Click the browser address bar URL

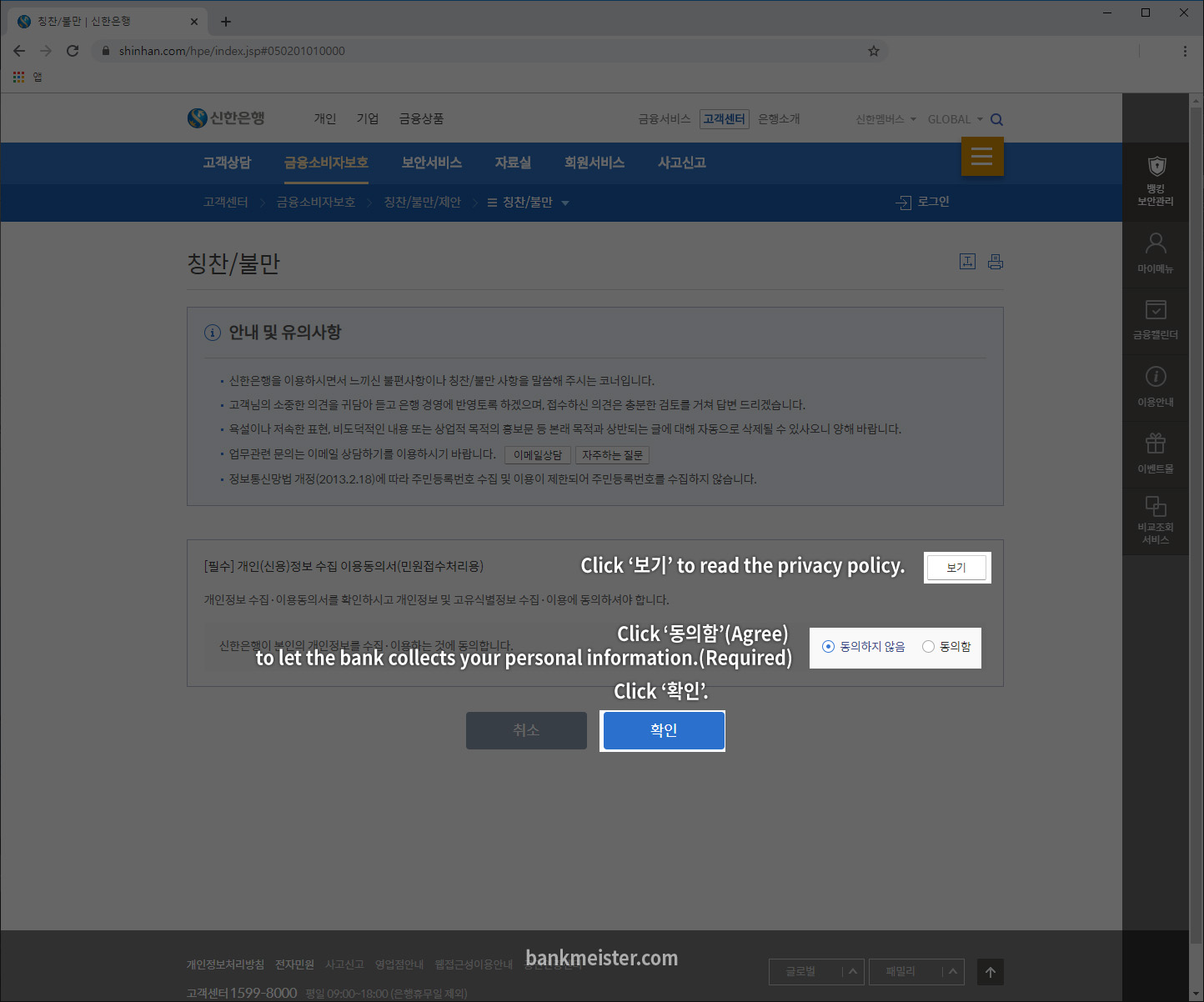pyautogui.click(x=232, y=51)
